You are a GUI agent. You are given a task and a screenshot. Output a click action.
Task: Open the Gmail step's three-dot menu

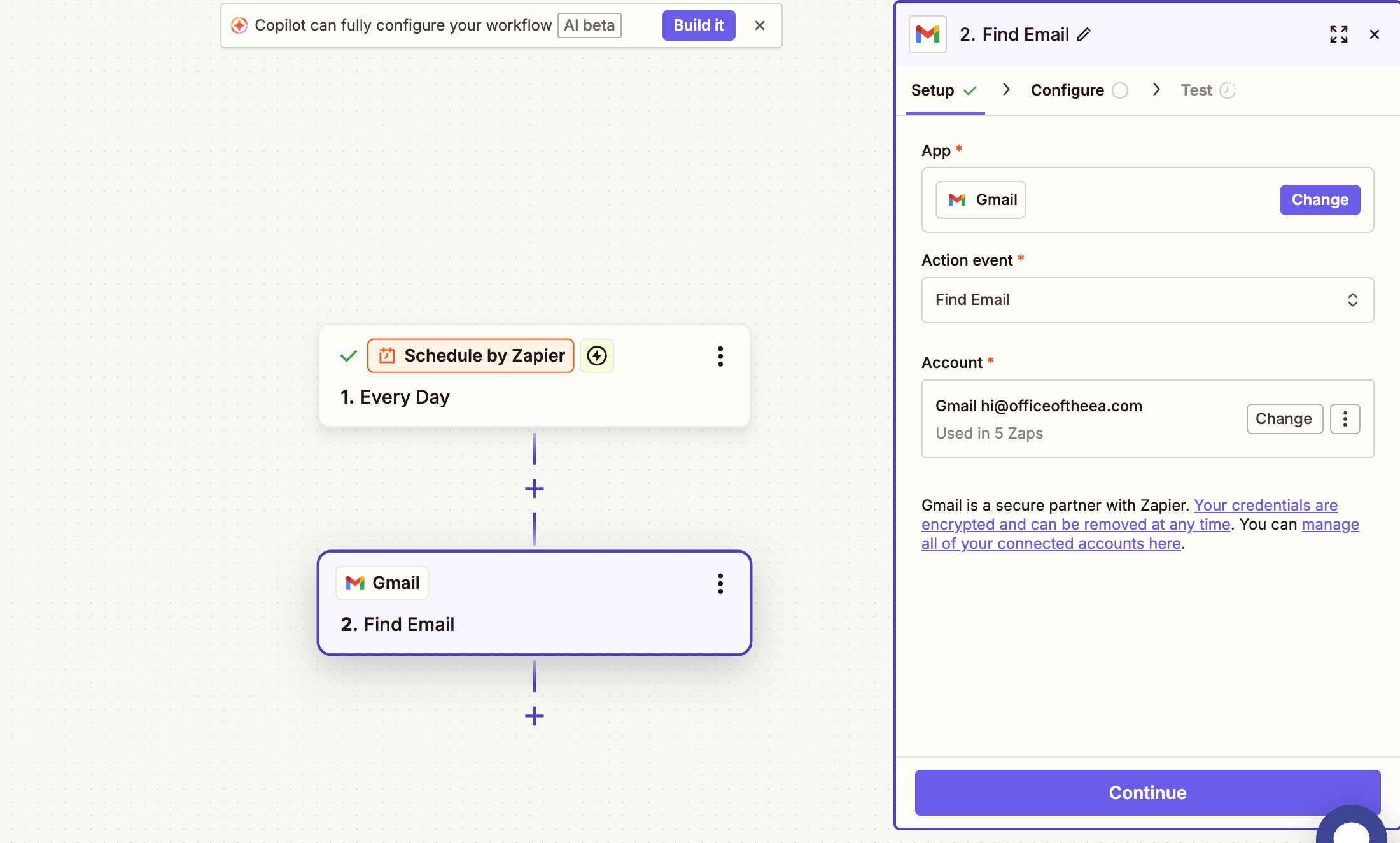pos(720,583)
